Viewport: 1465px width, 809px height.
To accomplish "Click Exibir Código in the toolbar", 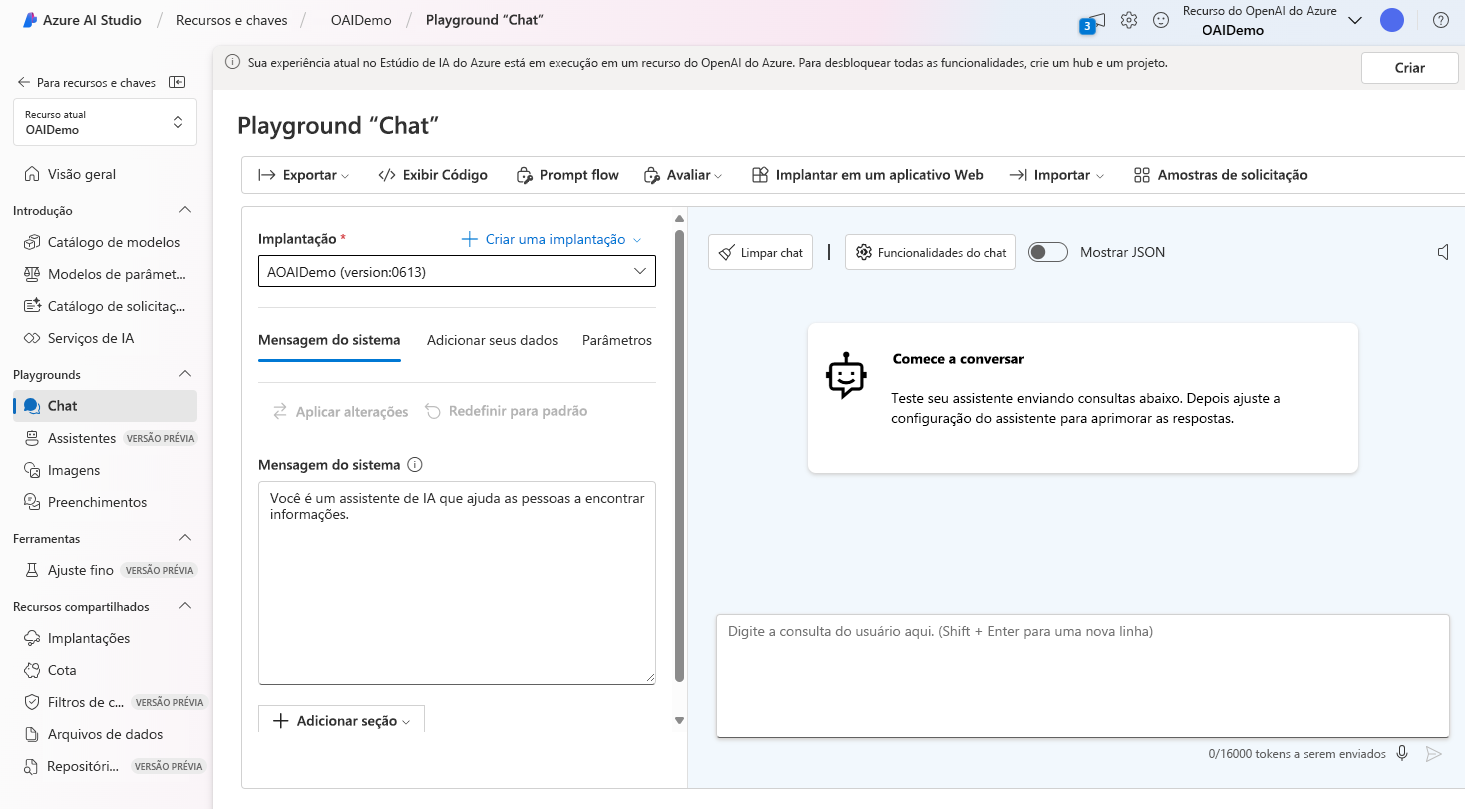I will [433, 175].
